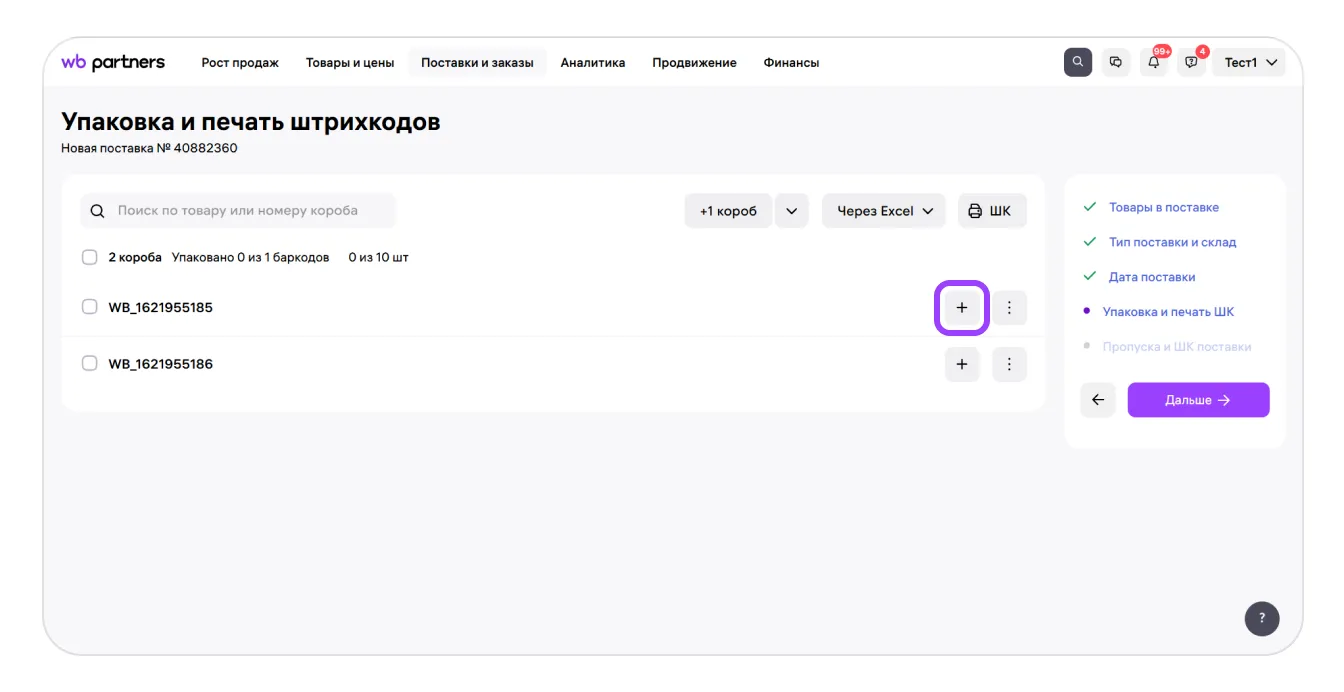Image resolution: width=1344 pixels, height=692 pixels.
Task: Open the Через Excel dropdown
Action: (x=884, y=211)
